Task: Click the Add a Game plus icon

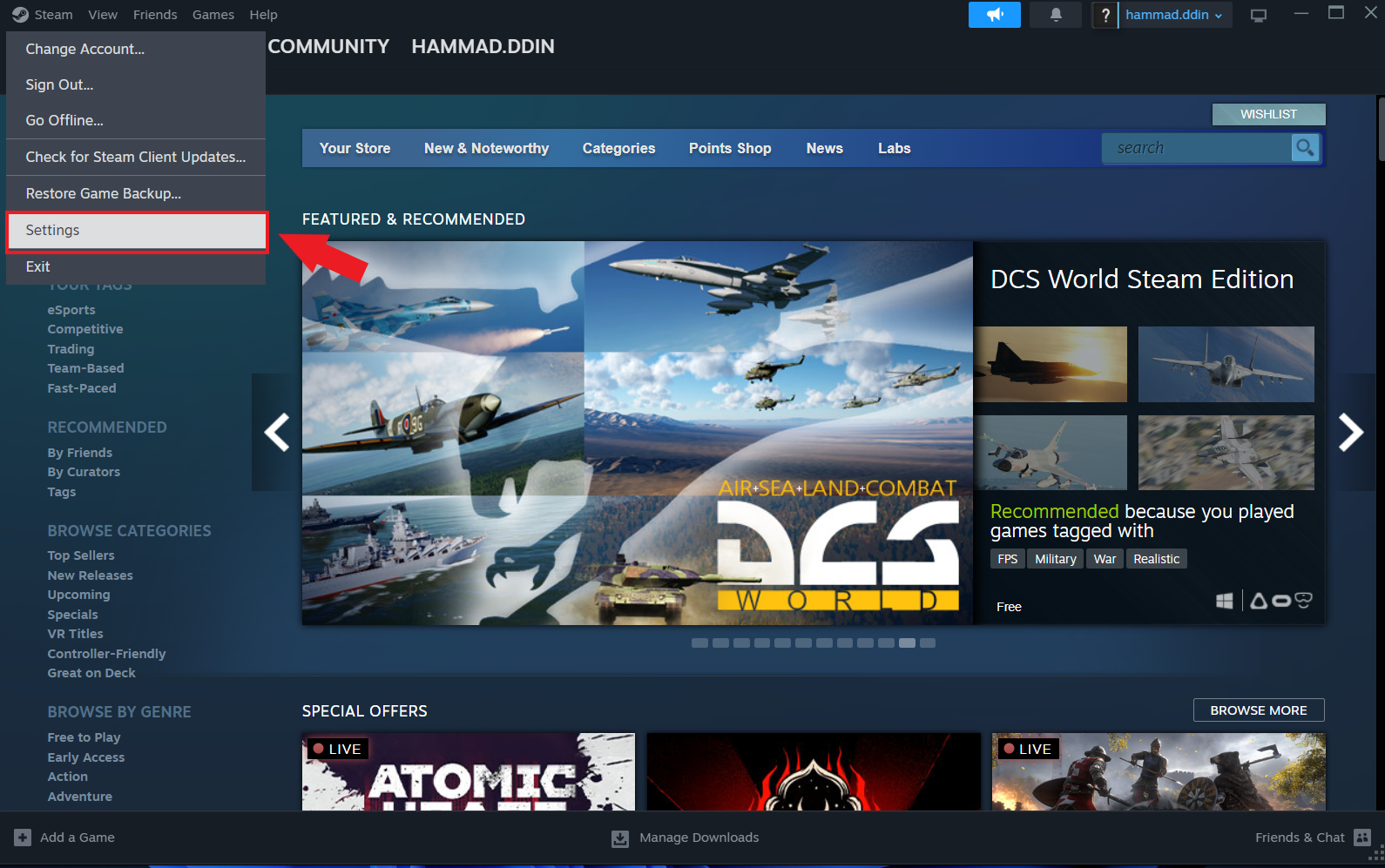Action: tap(23, 838)
